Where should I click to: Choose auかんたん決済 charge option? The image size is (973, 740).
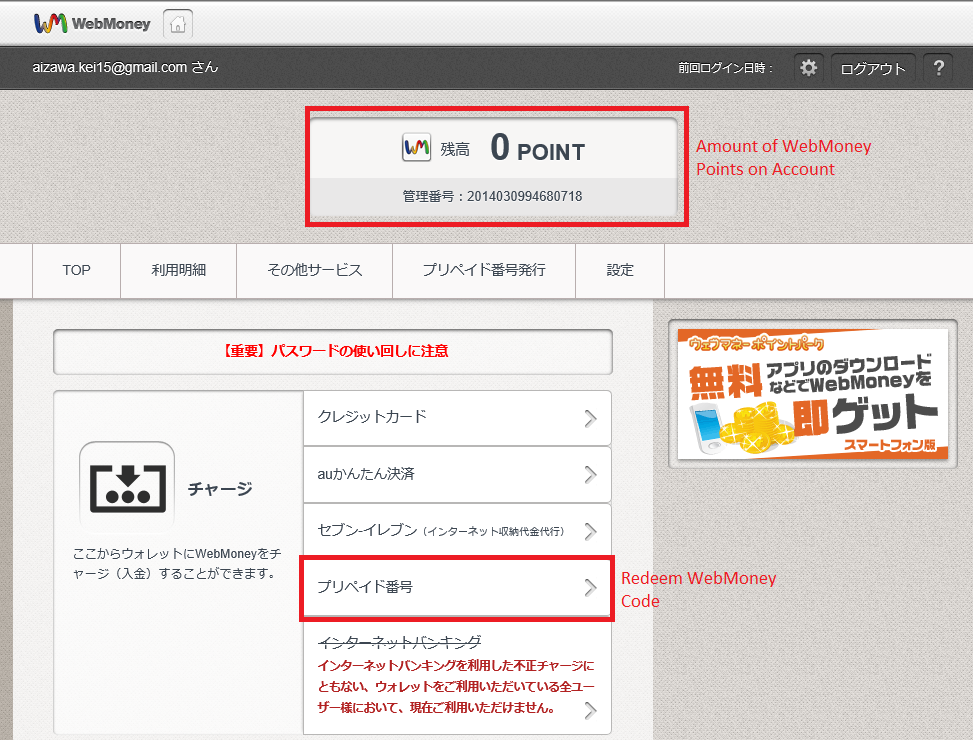coord(457,475)
